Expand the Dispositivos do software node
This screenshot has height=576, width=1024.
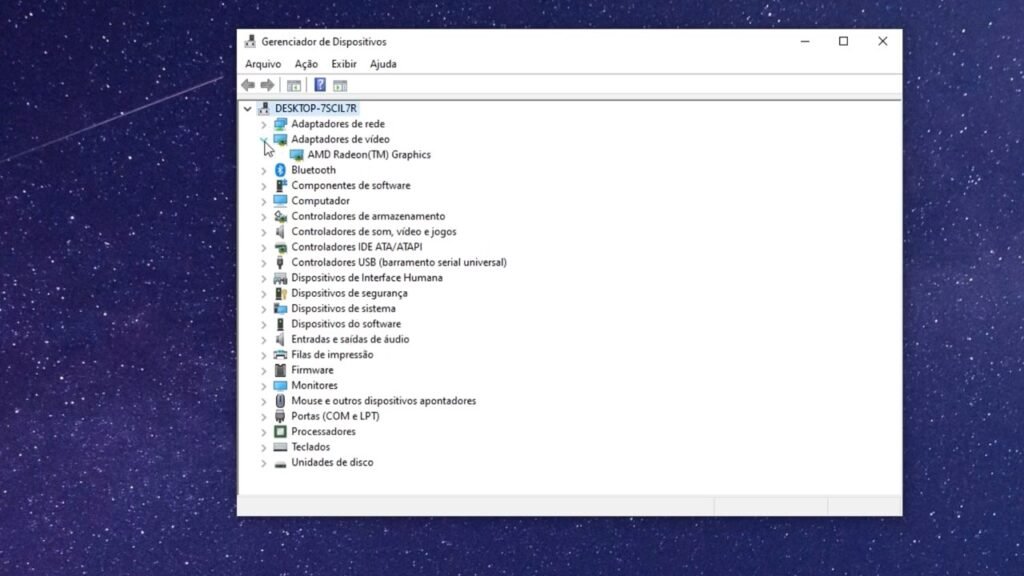(x=264, y=324)
